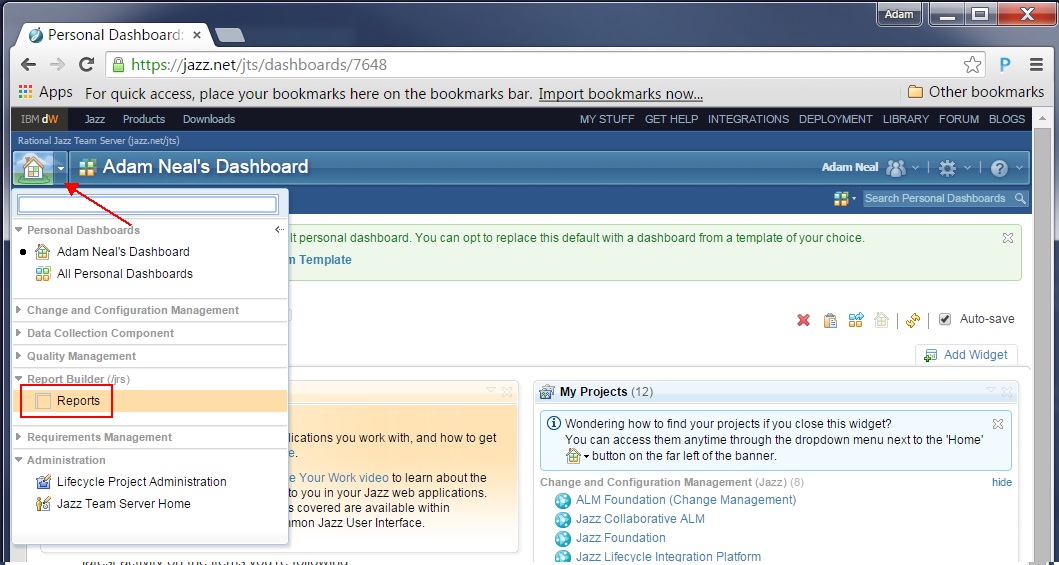Image resolution: width=1059 pixels, height=565 pixels.
Task: Open the Jazz Lifecycle Integration Platform project
Action: [x=668, y=557]
